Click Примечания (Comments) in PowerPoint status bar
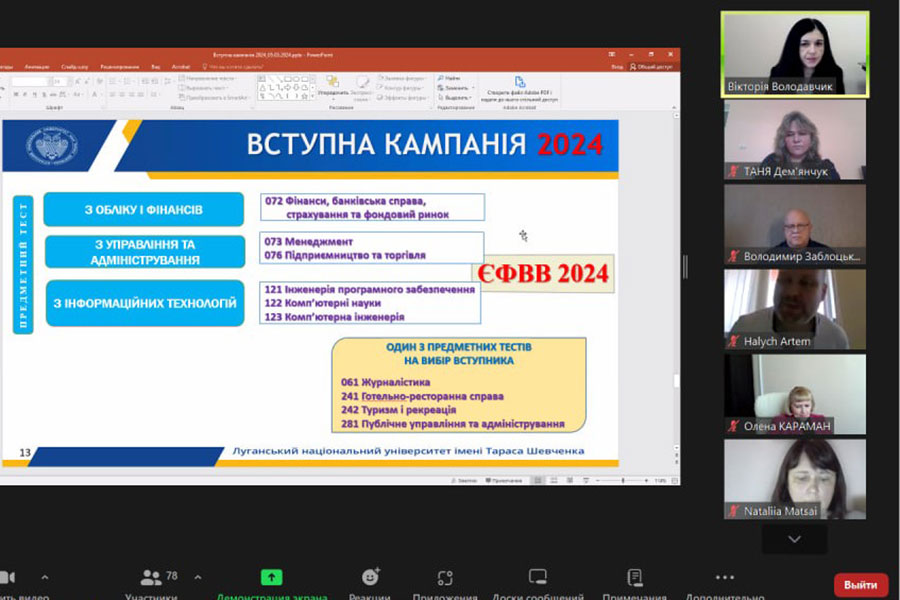This screenshot has height=600, width=900. [x=504, y=481]
